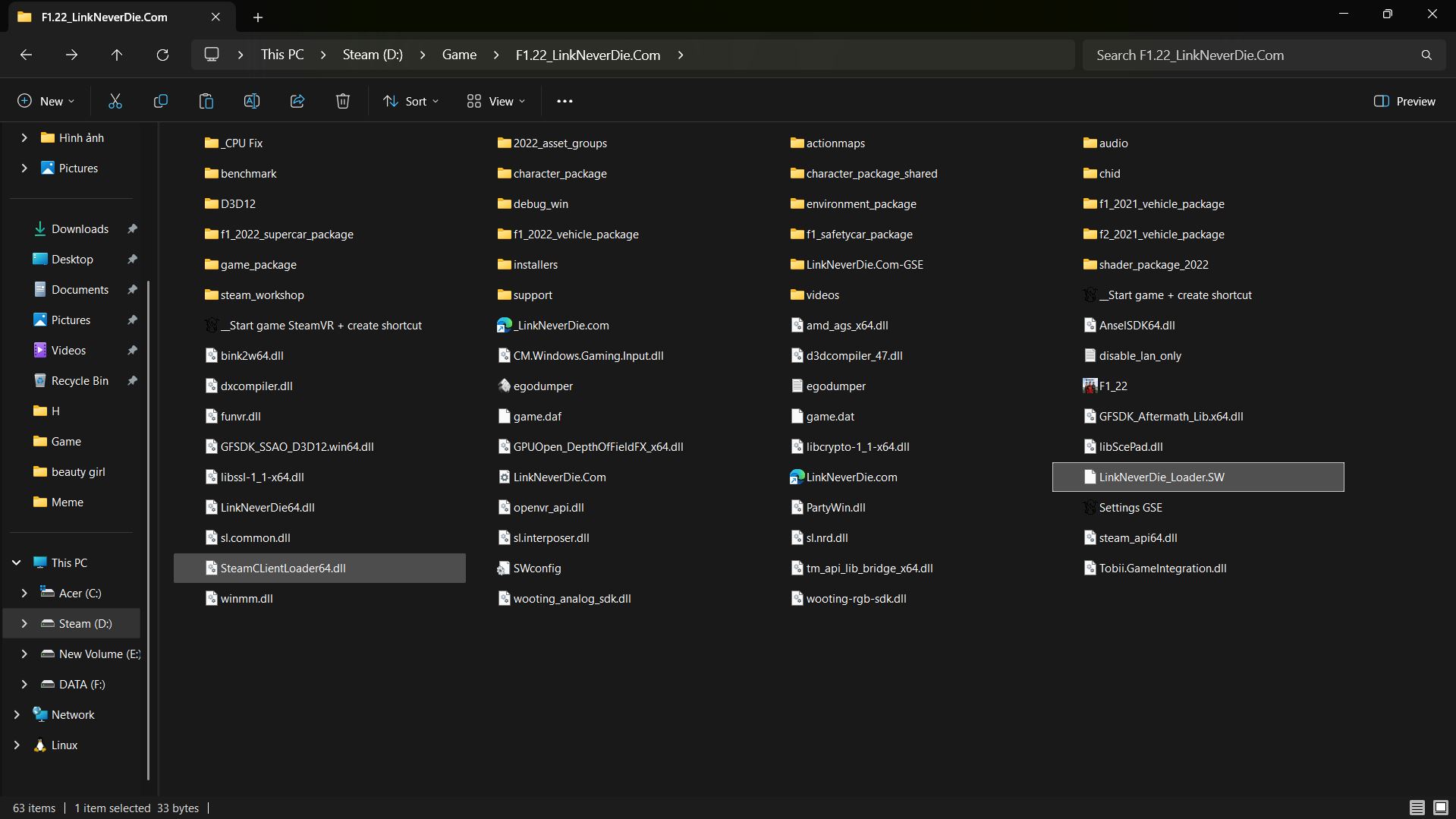The height and width of the screenshot is (819, 1456).
Task: Refresh the current folder view
Action: [162, 55]
